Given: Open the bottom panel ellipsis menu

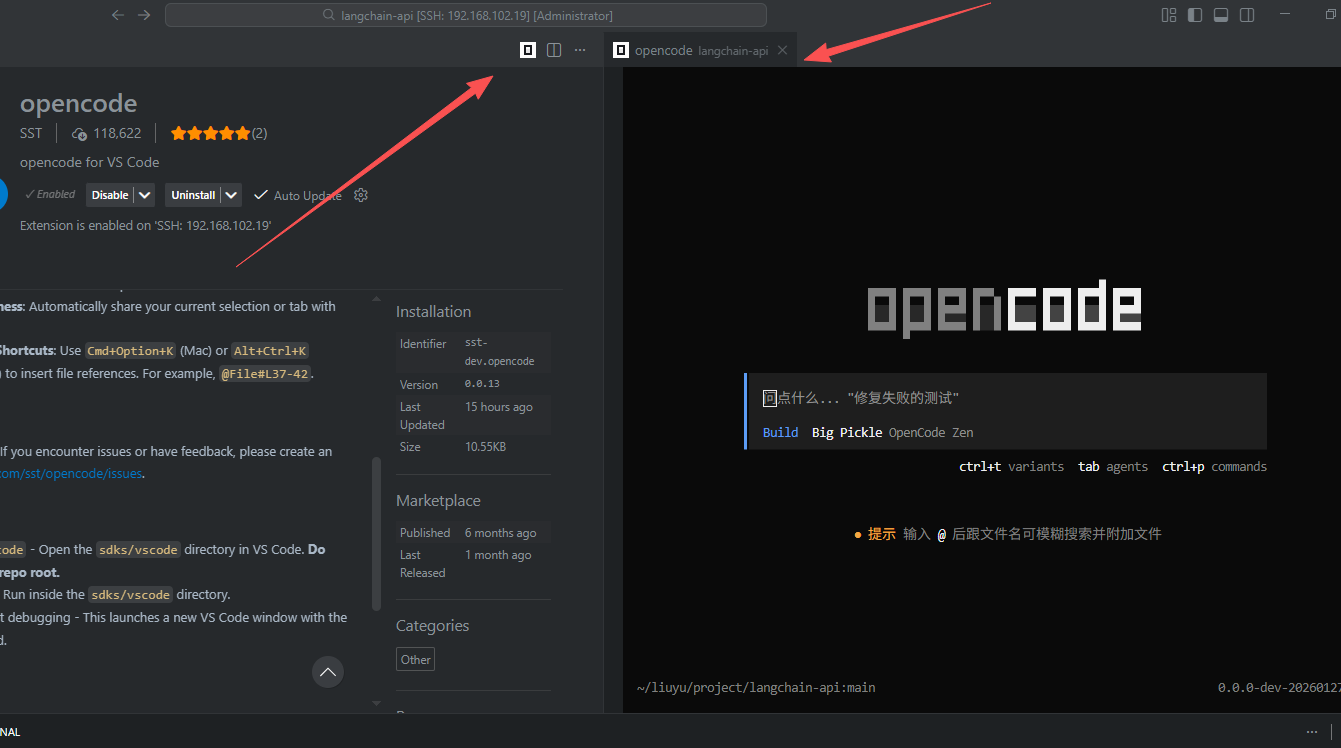Looking at the screenshot, I should click(1312, 732).
